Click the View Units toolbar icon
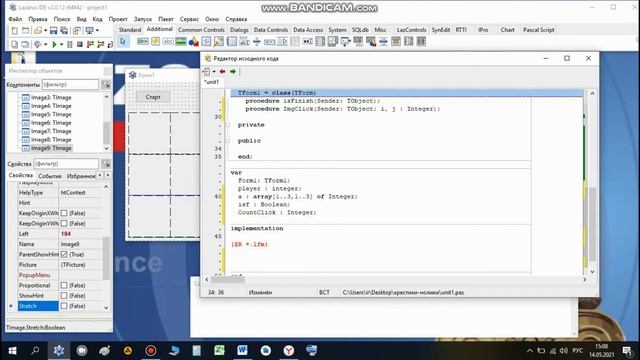The width and height of the screenshot is (640, 360). click(14, 44)
